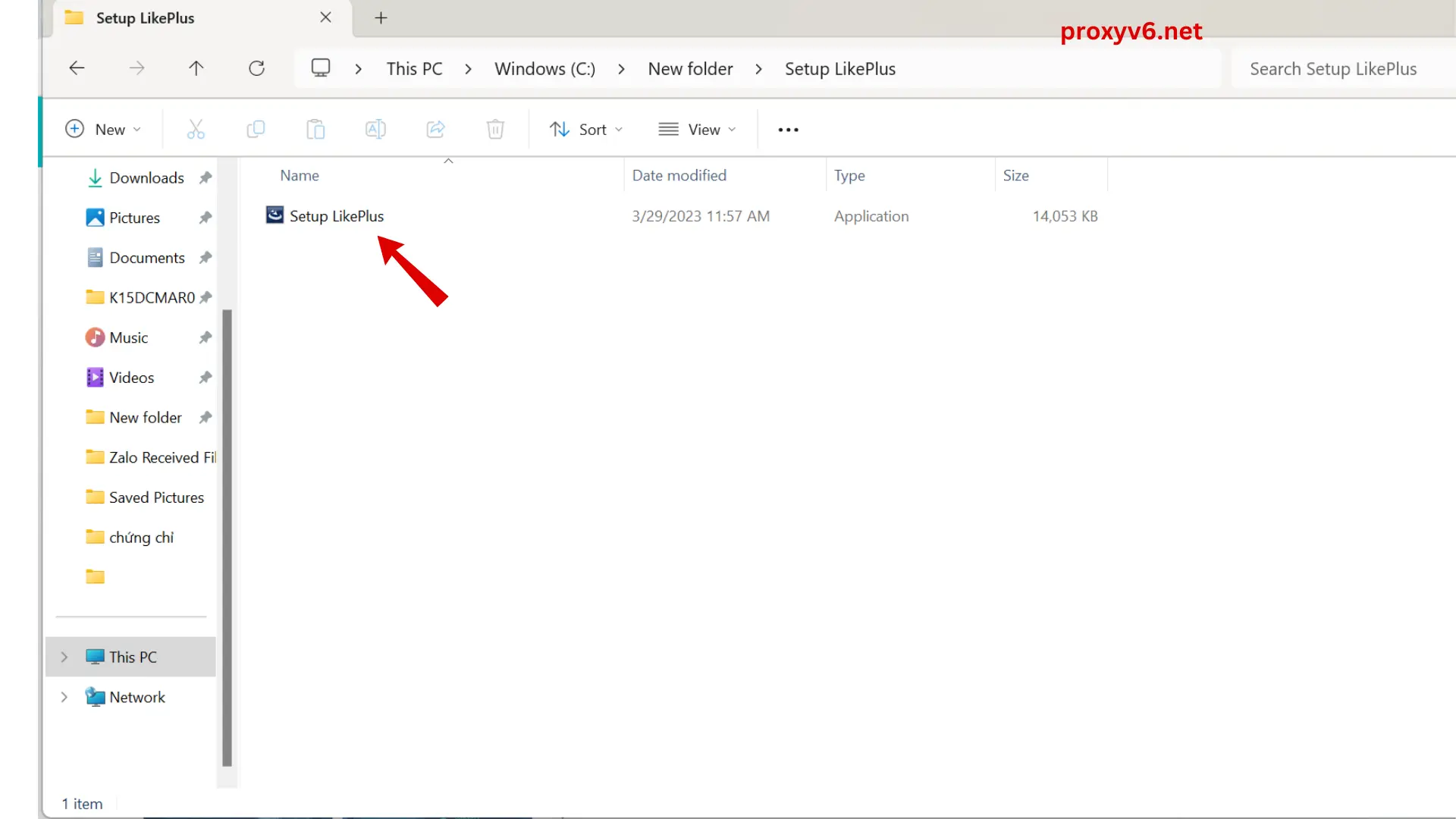The image size is (1456, 819).
Task: Click the 14,053 KB size cell
Action: click(x=1065, y=216)
